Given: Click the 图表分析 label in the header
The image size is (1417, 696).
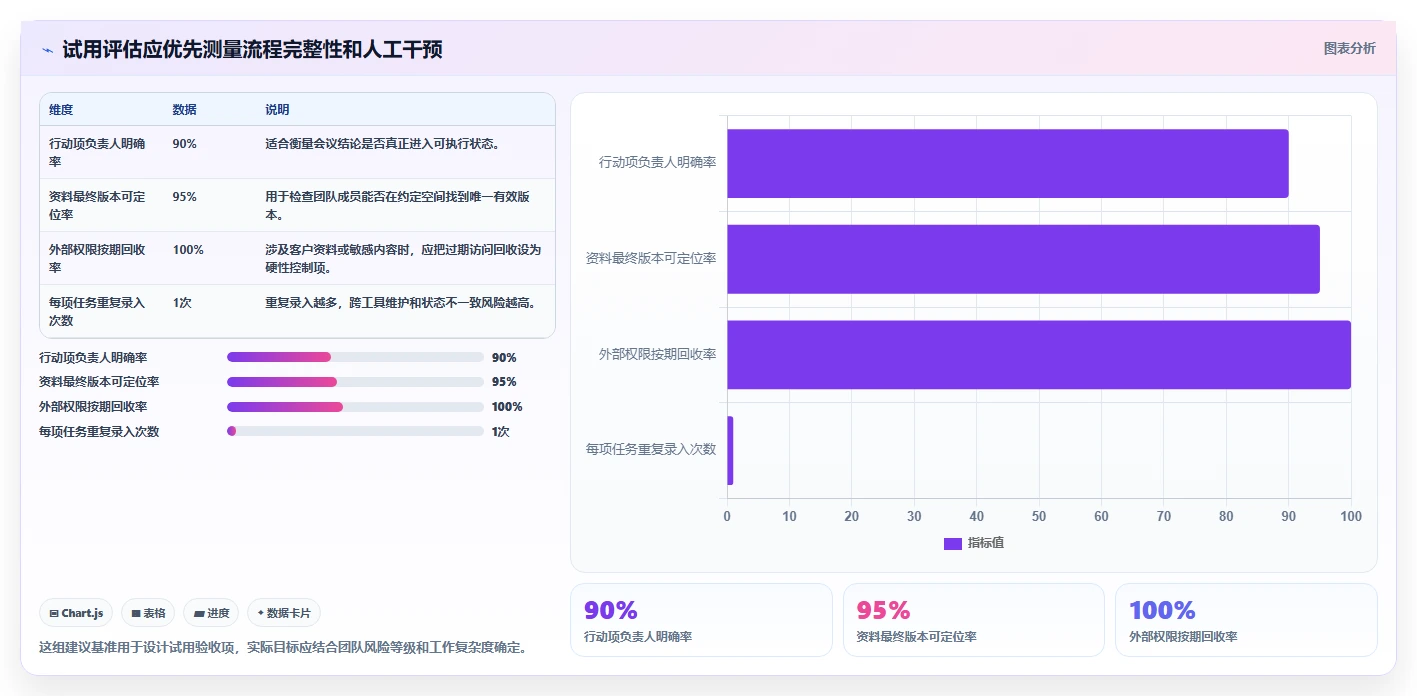Looking at the screenshot, I should click(x=1349, y=48).
